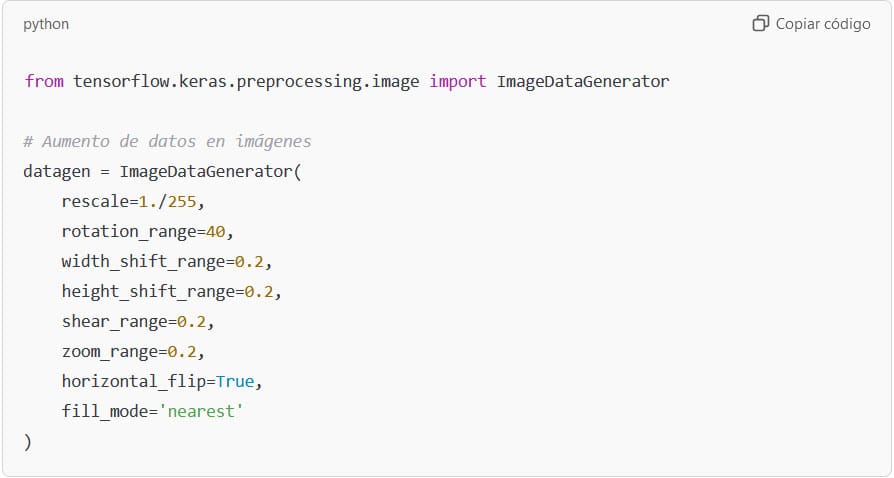The height and width of the screenshot is (478, 894).
Task: Click tensorflow.keras.preprocessing.image module text
Action: [246, 82]
